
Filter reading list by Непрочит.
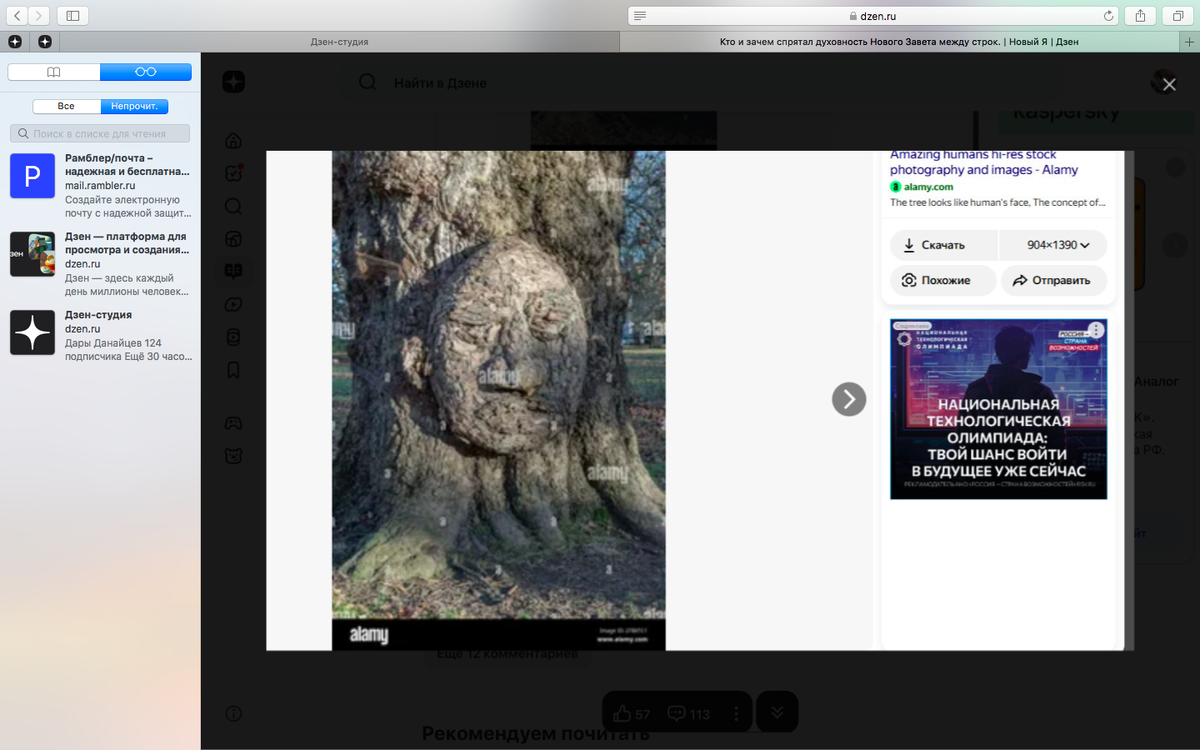[x=134, y=106]
